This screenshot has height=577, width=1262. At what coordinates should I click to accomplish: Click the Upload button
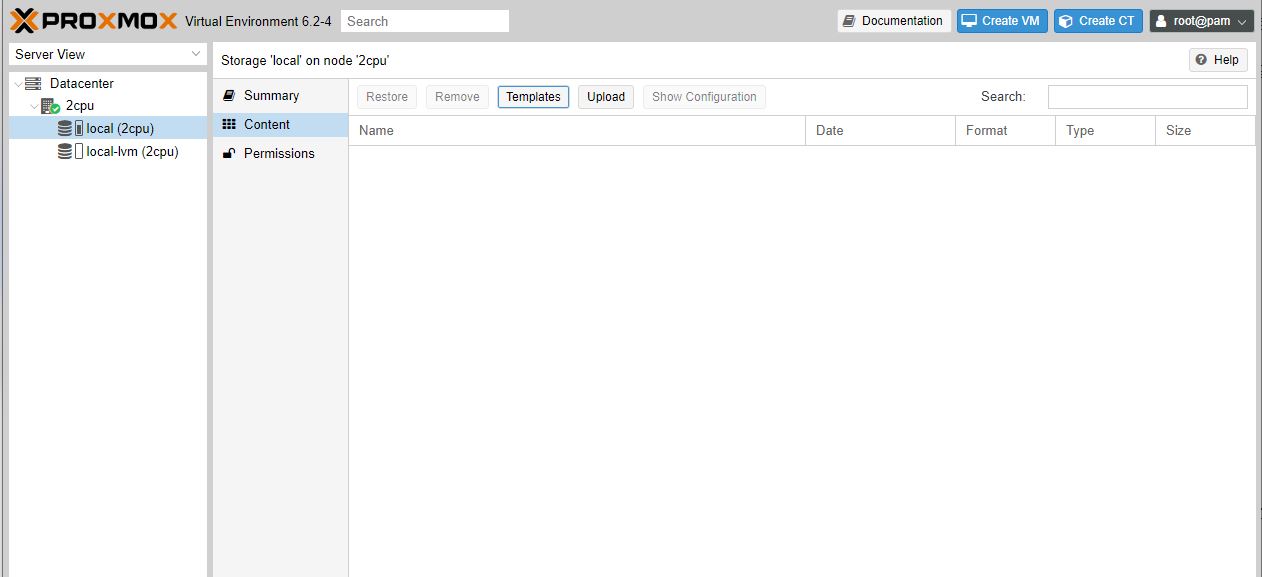click(606, 97)
